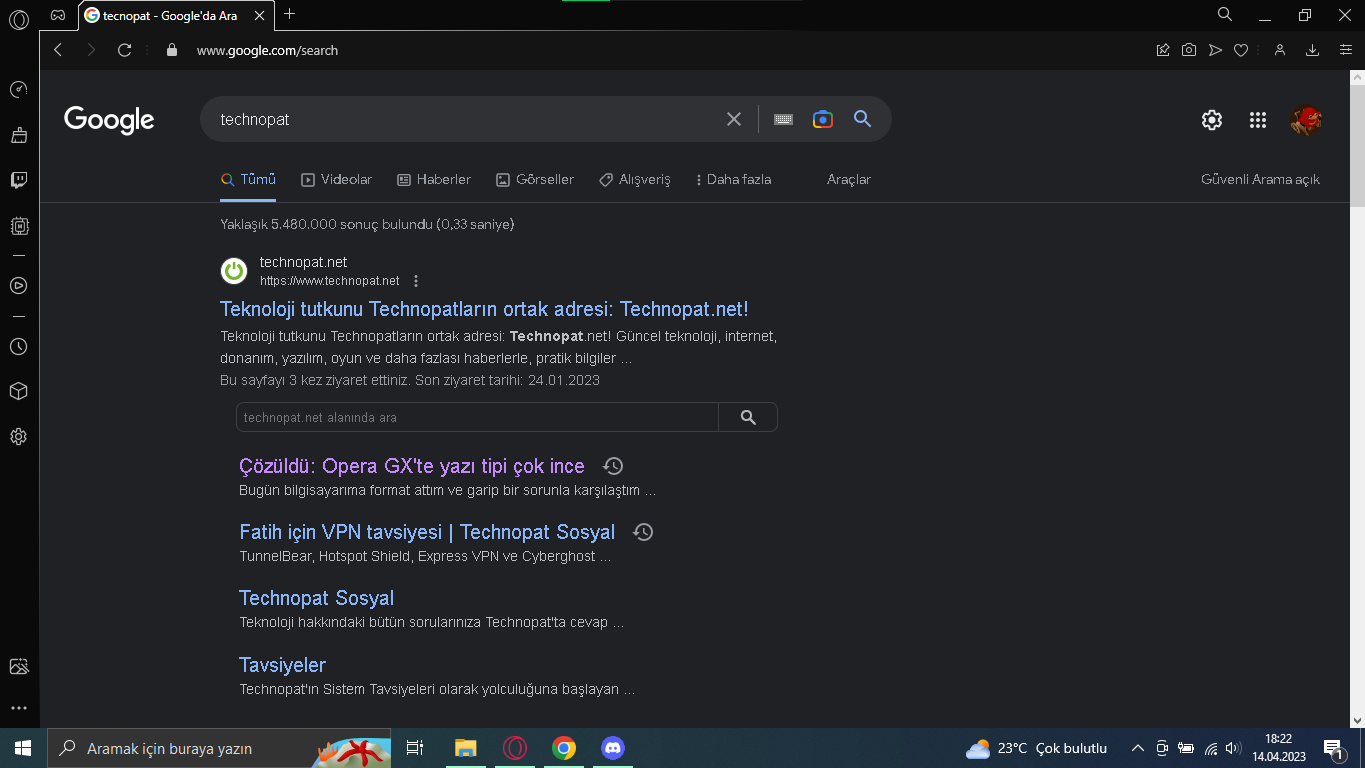Open the Twitch sidebar panel
The width and height of the screenshot is (1365, 768).
tap(18, 180)
